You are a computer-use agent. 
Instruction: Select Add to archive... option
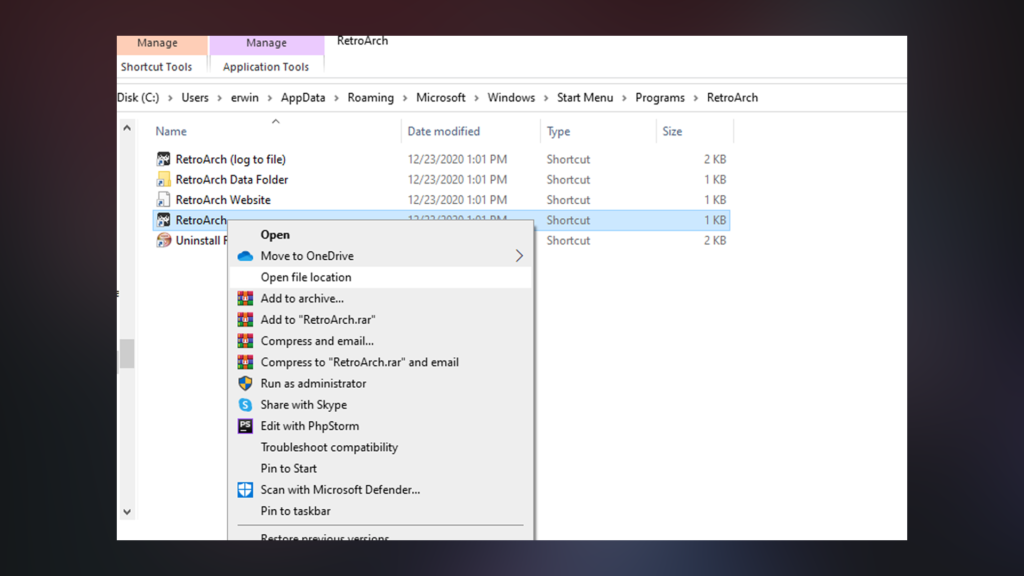[381, 298]
